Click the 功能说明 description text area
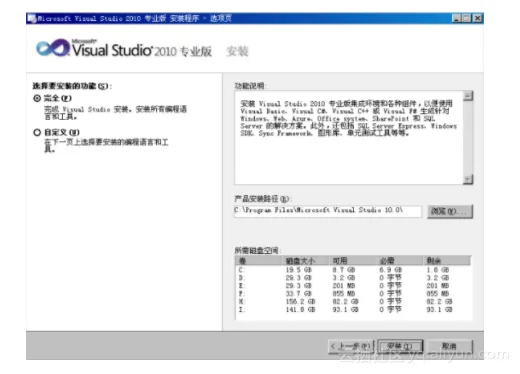The width and height of the screenshot is (520, 374). (x=349, y=138)
